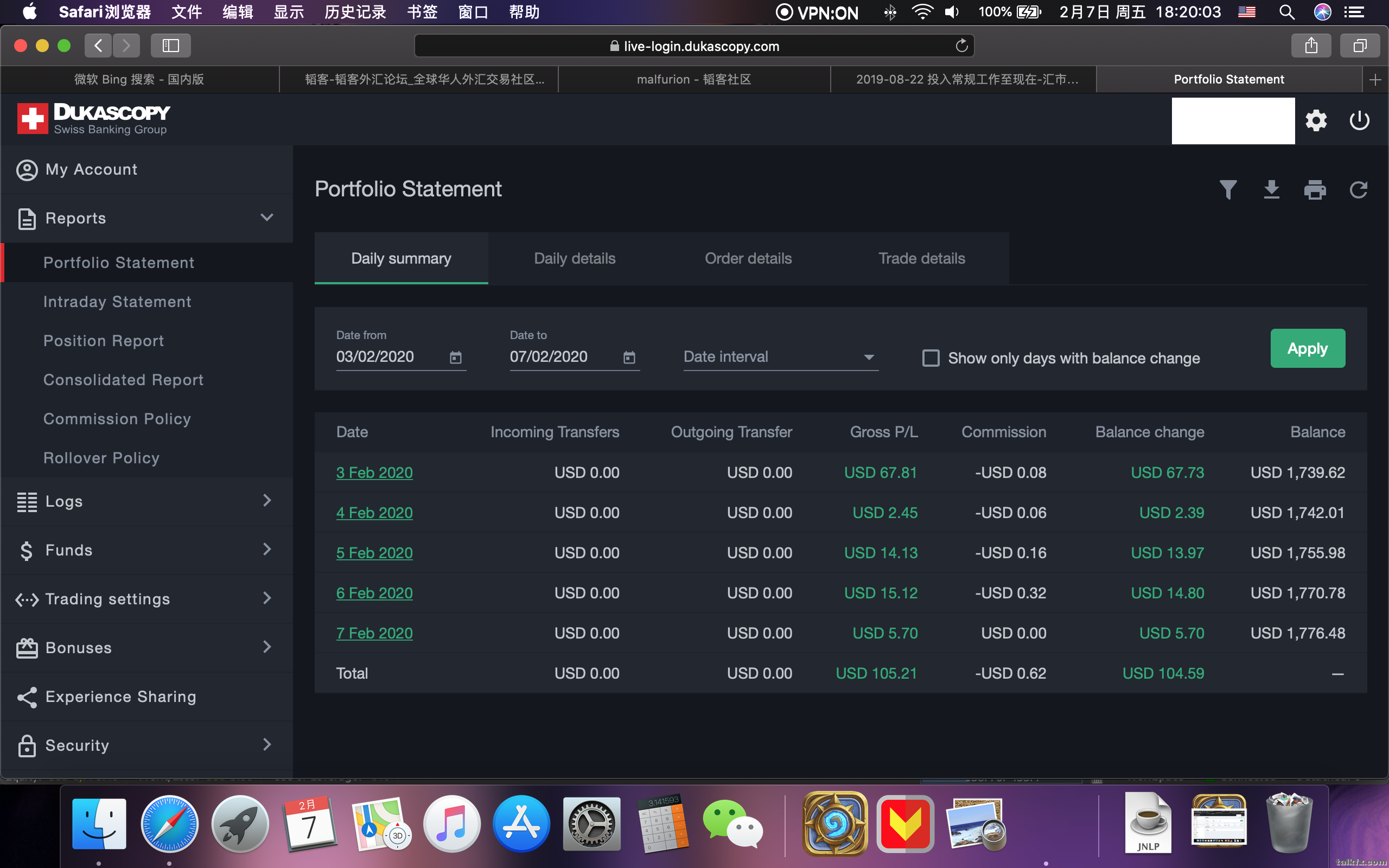Click the Safari address bar
The image size is (1389, 868).
[694, 46]
